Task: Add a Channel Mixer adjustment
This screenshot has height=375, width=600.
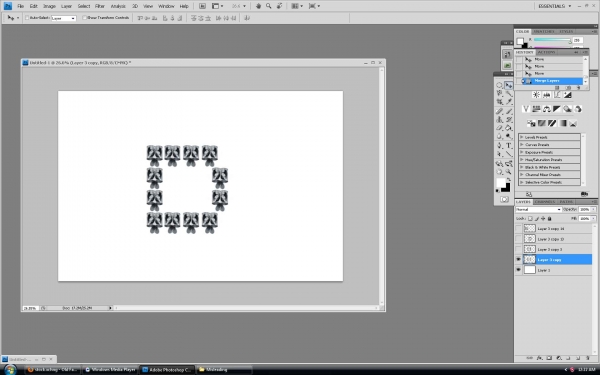Action: pyautogui.click(x=578, y=109)
